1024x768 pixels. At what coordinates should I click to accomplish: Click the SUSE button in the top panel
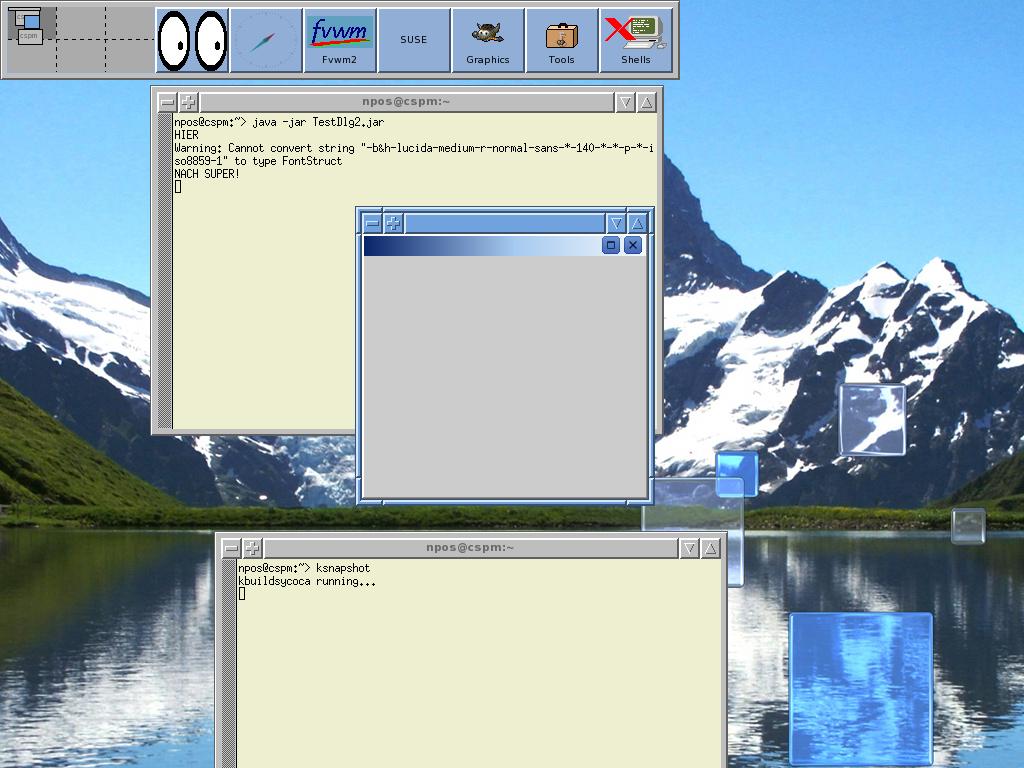[x=413, y=40]
